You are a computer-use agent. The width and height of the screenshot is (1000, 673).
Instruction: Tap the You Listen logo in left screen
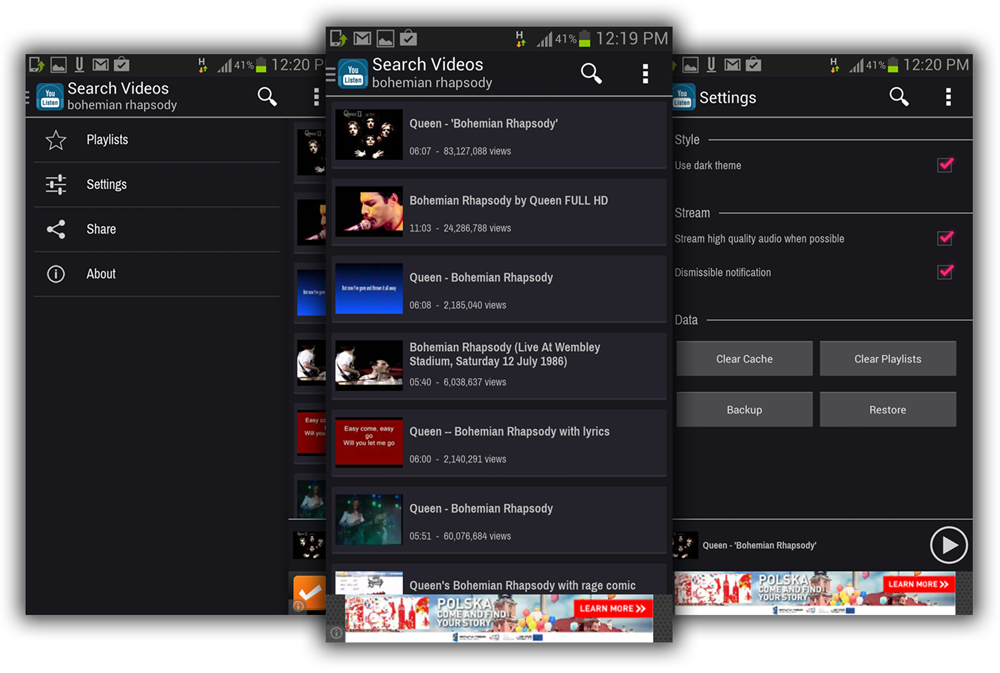(50, 97)
